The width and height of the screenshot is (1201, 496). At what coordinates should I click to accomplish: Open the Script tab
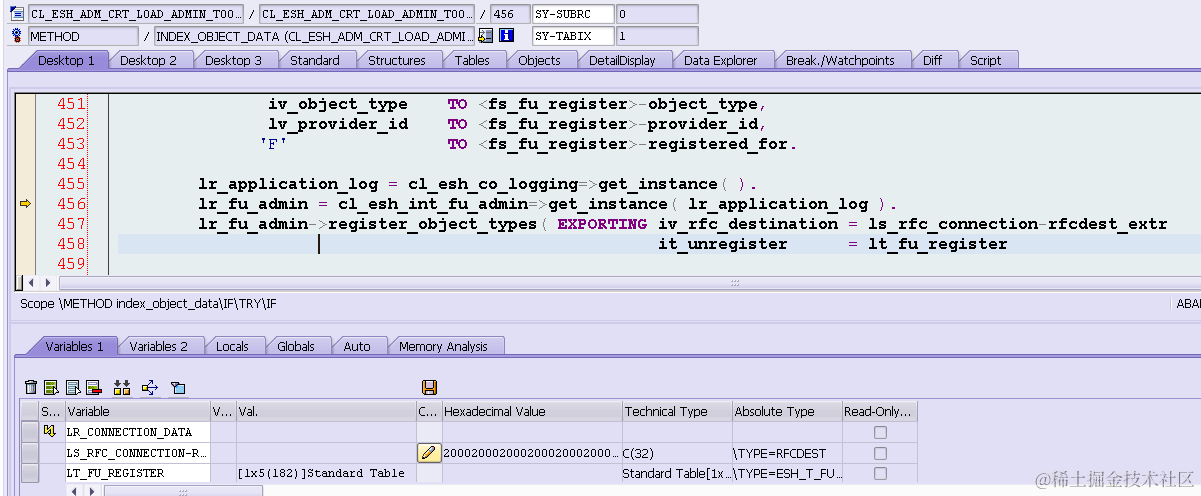pos(985,60)
